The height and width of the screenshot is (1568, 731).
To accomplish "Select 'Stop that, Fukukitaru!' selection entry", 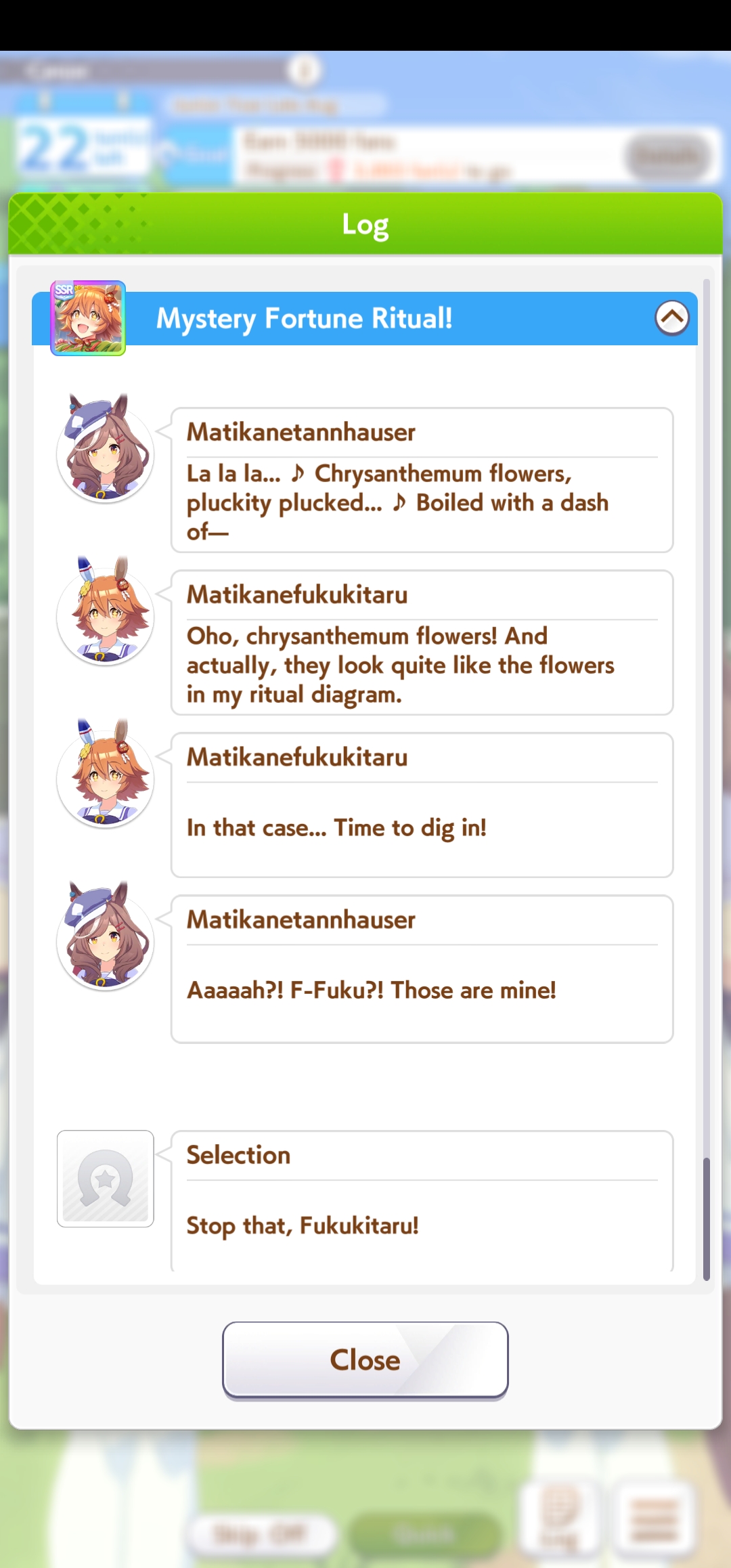I will pos(422,1200).
